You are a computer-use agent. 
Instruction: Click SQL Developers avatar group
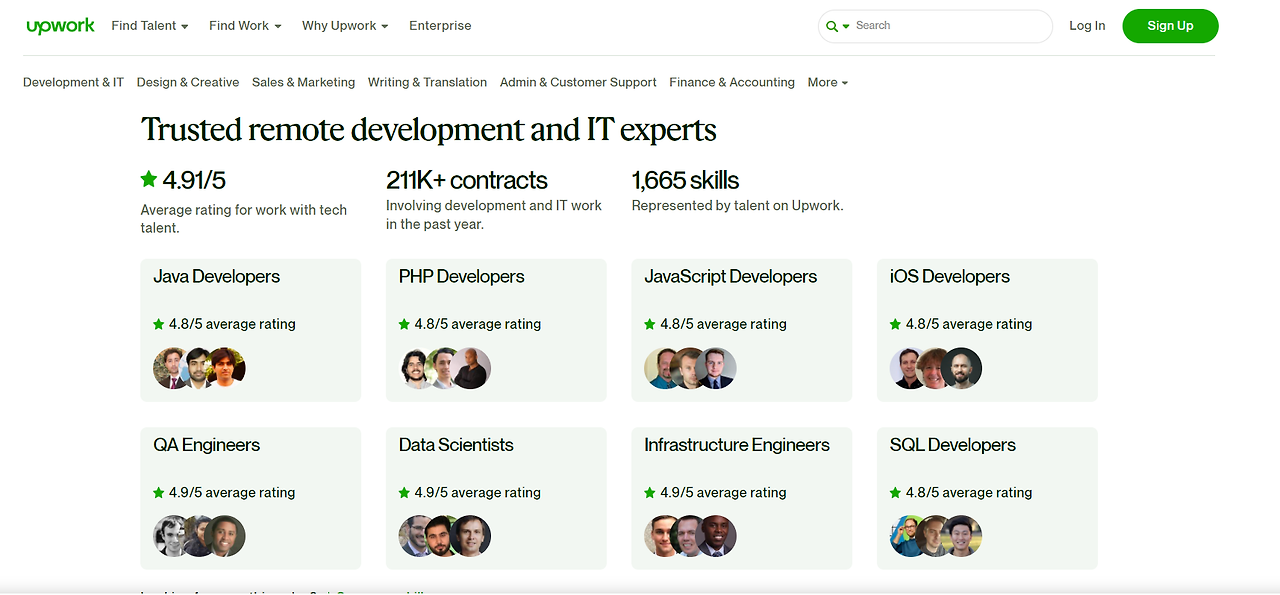[x=936, y=537]
